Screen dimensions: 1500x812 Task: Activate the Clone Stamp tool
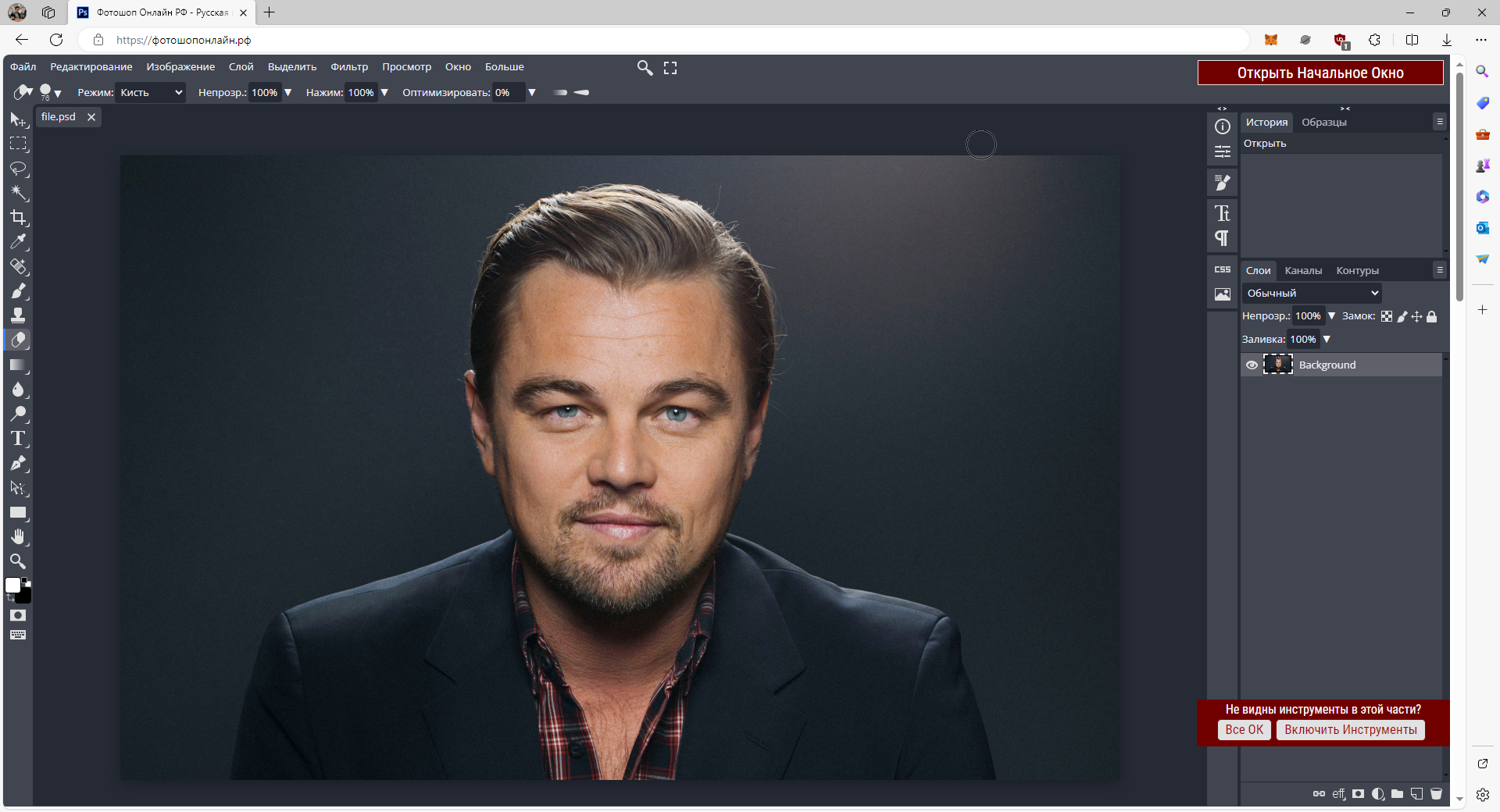click(19, 315)
